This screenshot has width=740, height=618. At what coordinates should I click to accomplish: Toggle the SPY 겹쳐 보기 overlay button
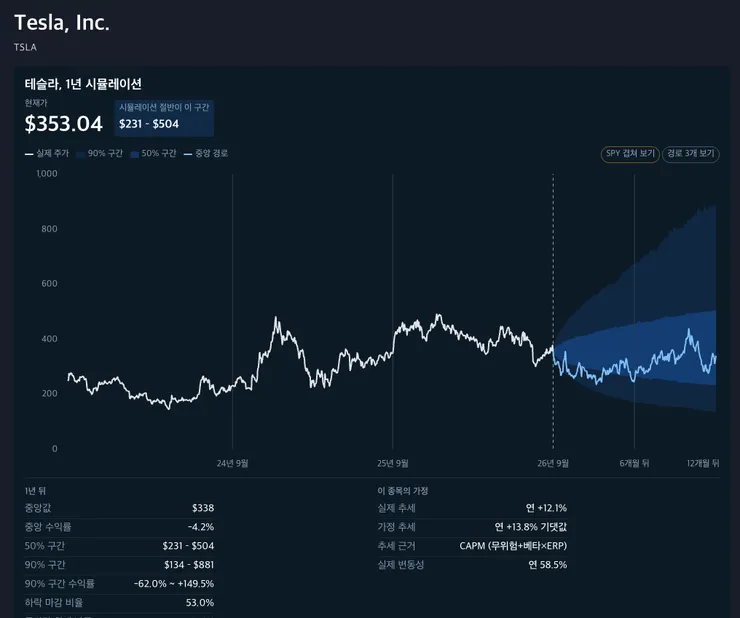(630, 153)
